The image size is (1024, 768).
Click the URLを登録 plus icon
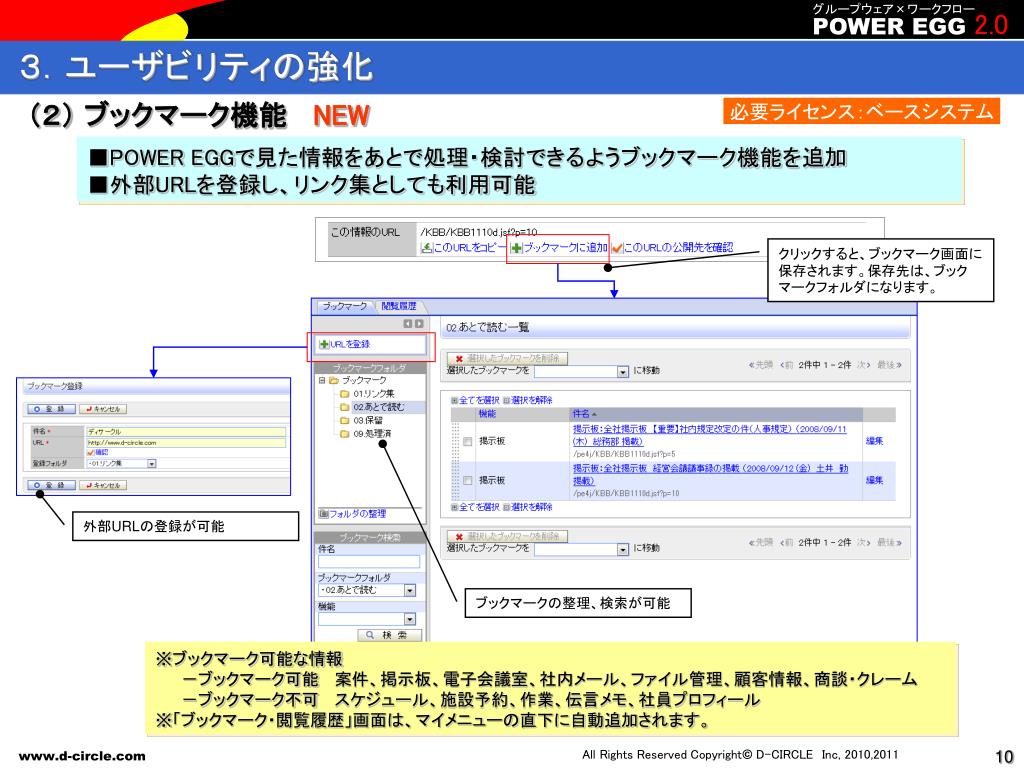pos(323,344)
